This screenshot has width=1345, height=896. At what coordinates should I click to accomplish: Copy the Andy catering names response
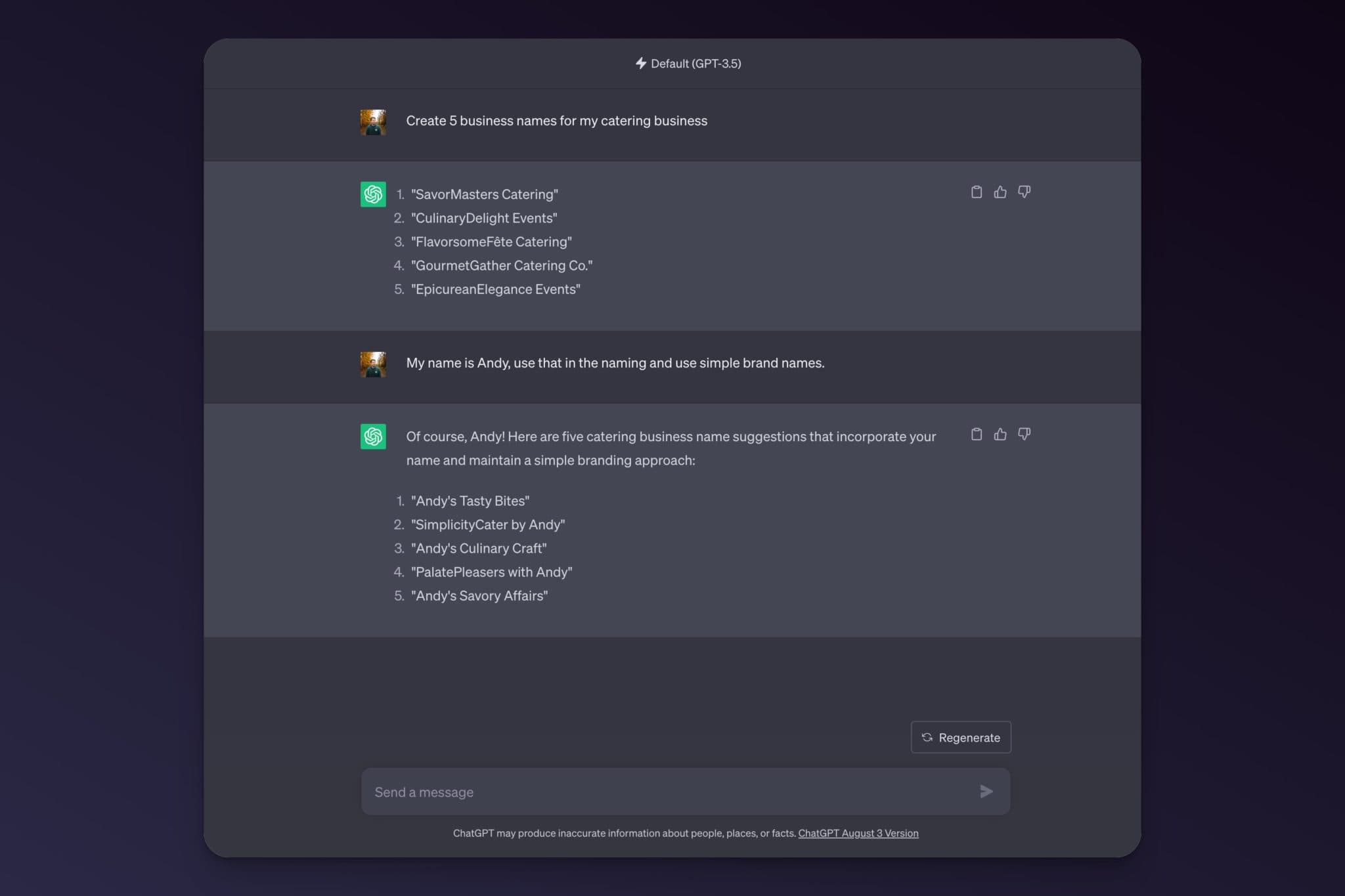coord(977,434)
